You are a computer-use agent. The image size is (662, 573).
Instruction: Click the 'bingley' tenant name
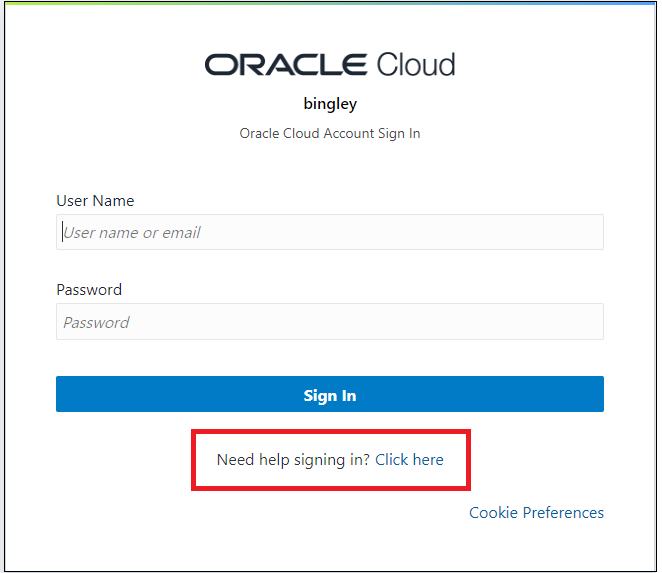(x=330, y=103)
